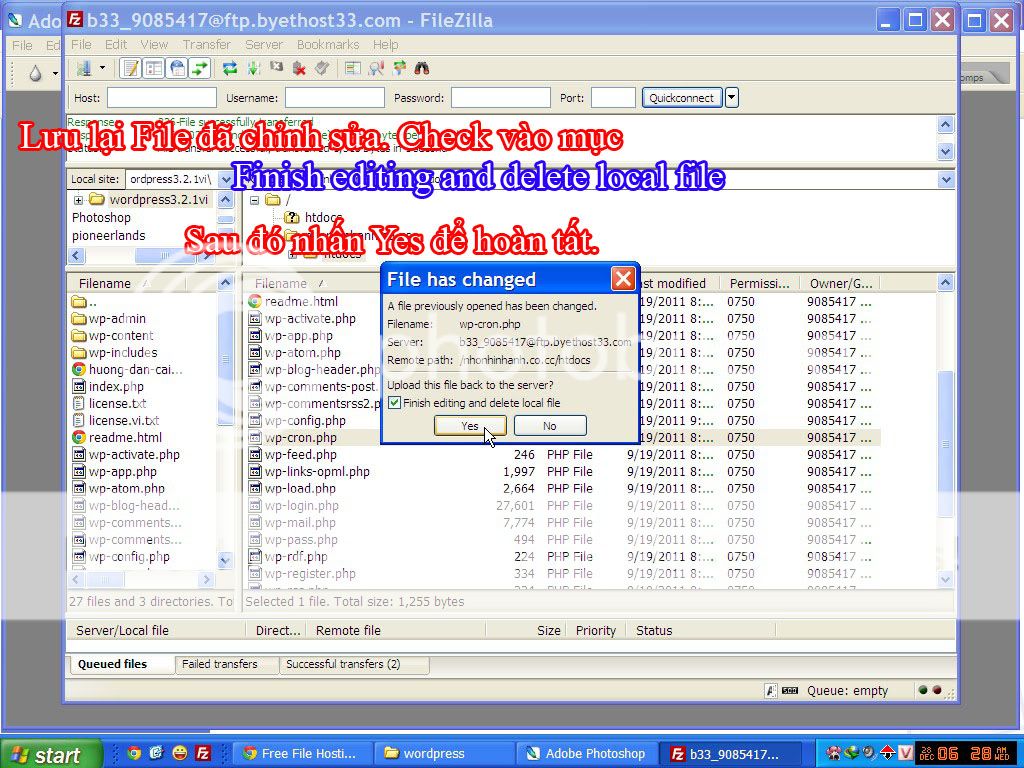1024x768 pixels.
Task: Sort the remote list by Permissions column
Action: tap(760, 283)
